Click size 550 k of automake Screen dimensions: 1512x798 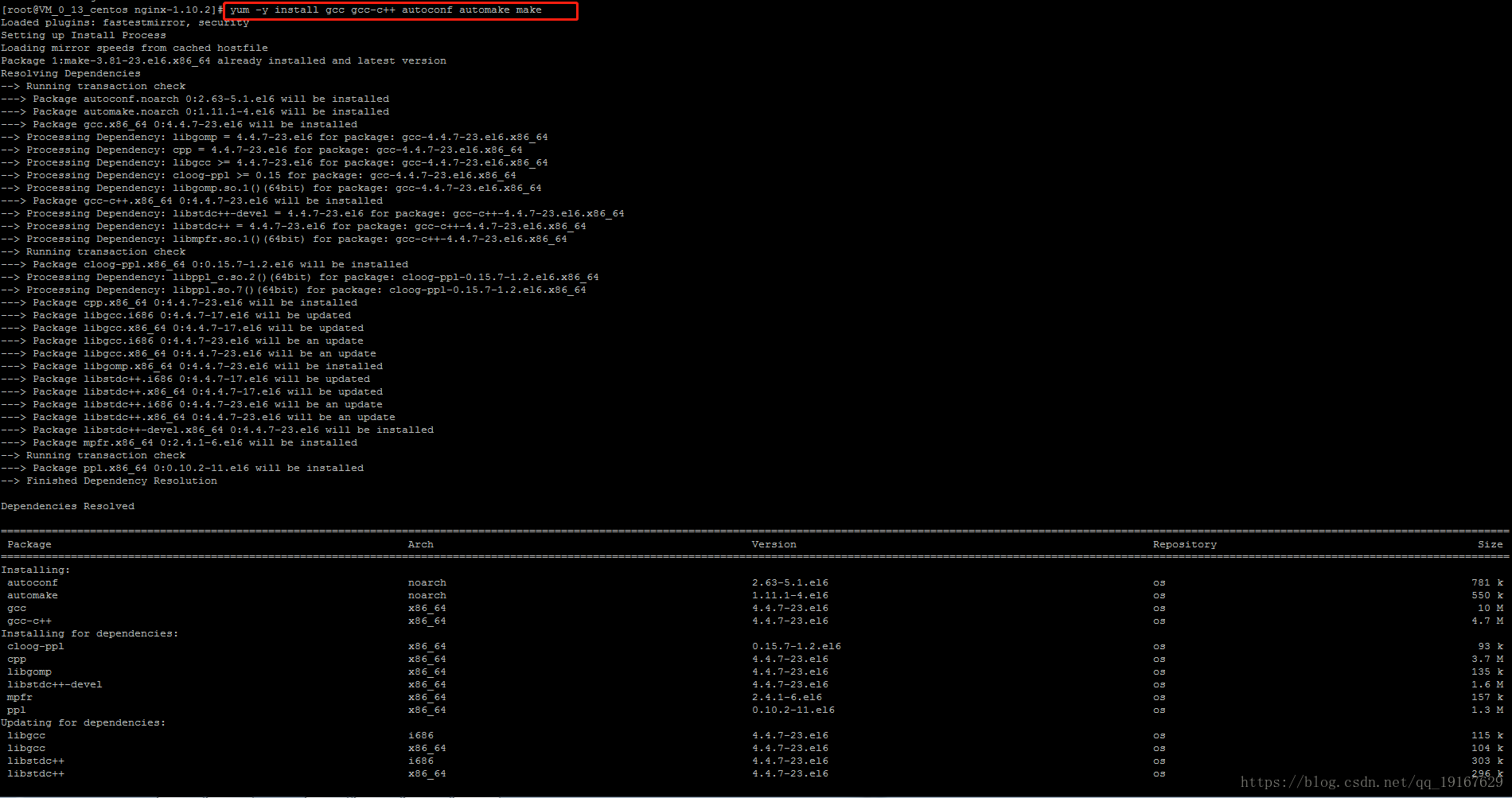(x=1487, y=596)
